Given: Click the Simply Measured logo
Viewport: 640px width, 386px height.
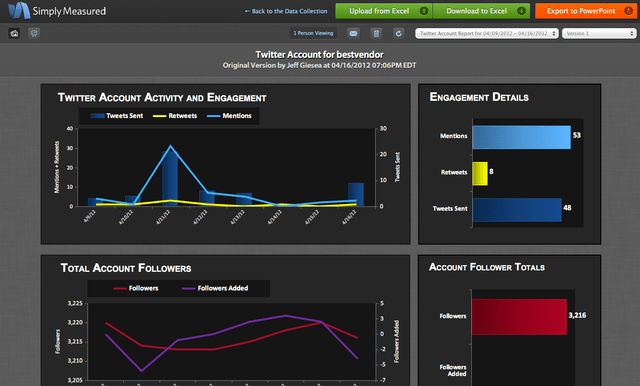Looking at the screenshot, I should coord(58,11).
